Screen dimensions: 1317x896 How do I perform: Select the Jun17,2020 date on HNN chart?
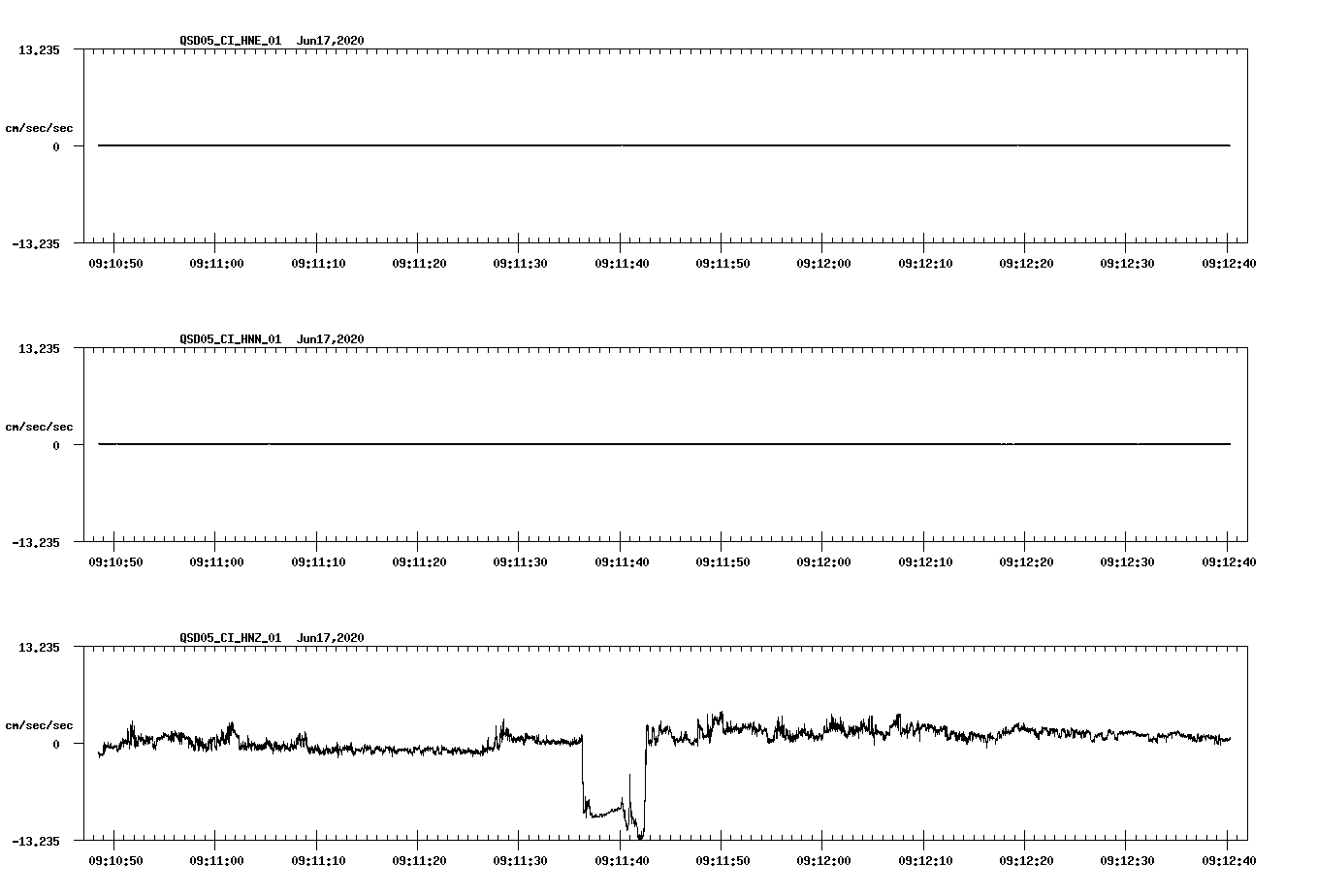coord(331,339)
